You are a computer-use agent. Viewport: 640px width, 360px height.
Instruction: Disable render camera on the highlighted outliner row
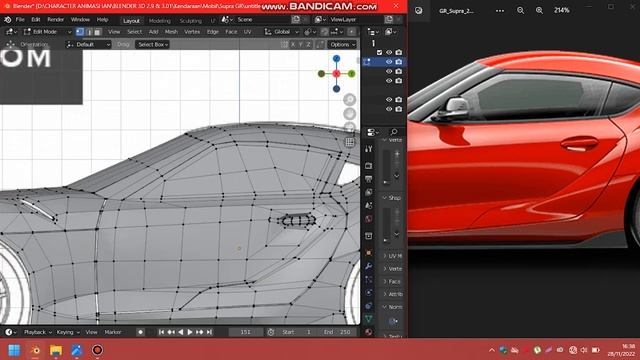click(399, 62)
